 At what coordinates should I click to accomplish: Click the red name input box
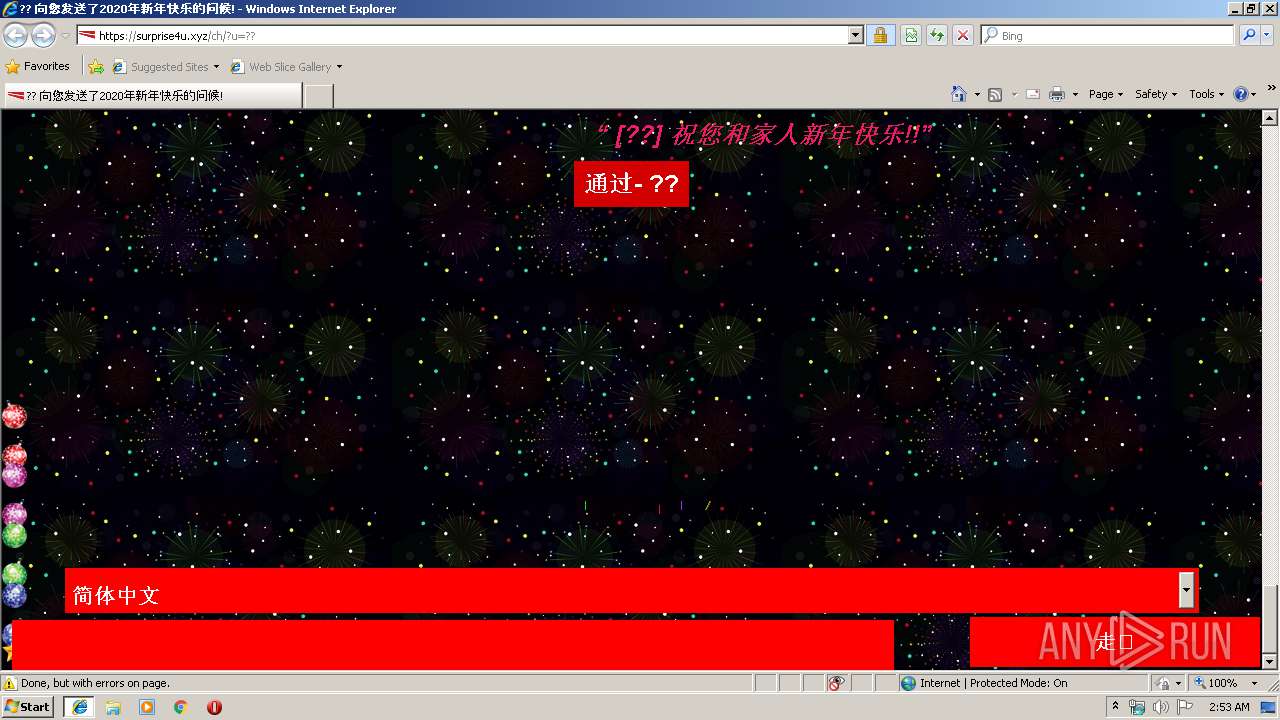click(x=452, y=644)
